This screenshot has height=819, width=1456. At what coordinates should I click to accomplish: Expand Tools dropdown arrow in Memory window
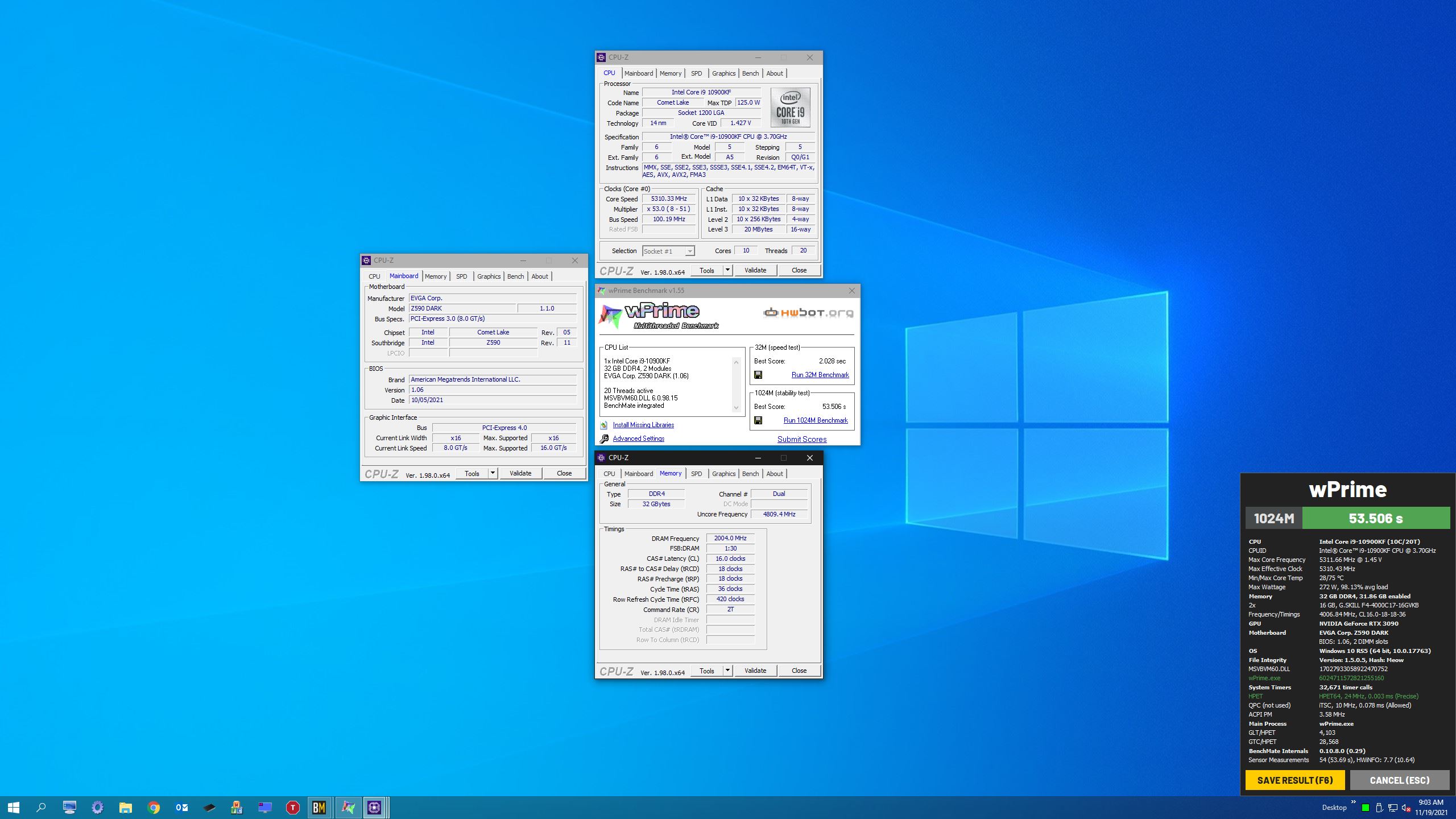coord(727,671)
